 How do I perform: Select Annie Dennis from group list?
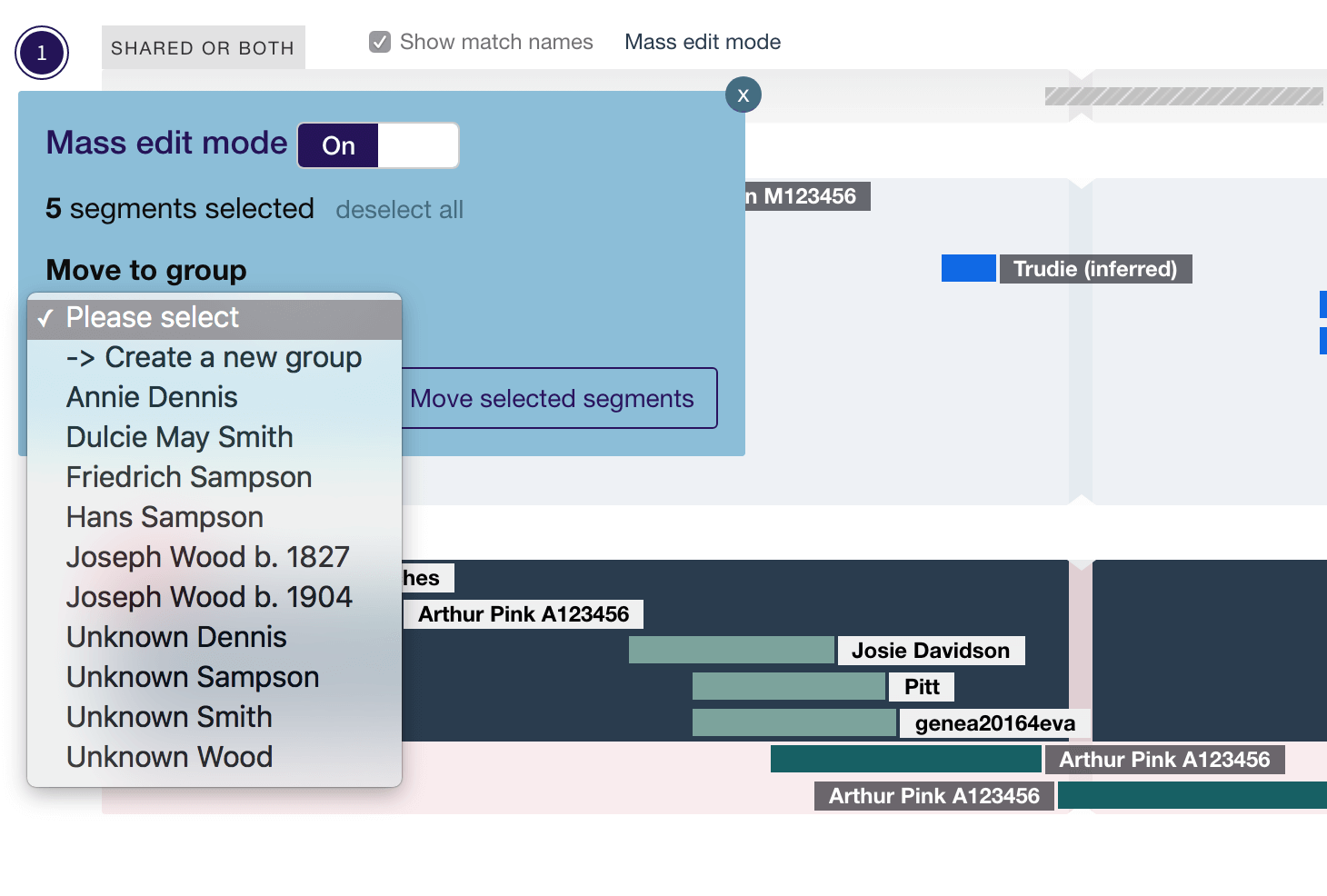[152, 398]
